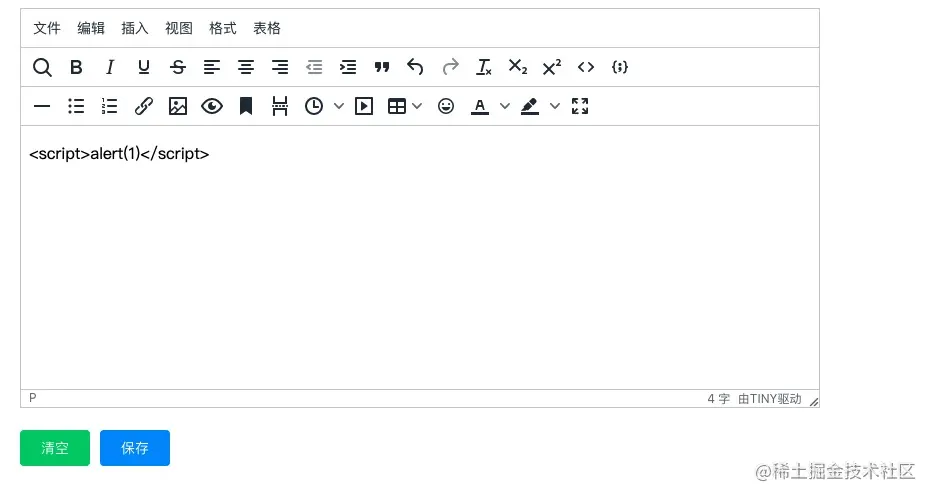Expand the date/time format dropdown
This screenshot has width=932, height=498.
pos(339,106)
